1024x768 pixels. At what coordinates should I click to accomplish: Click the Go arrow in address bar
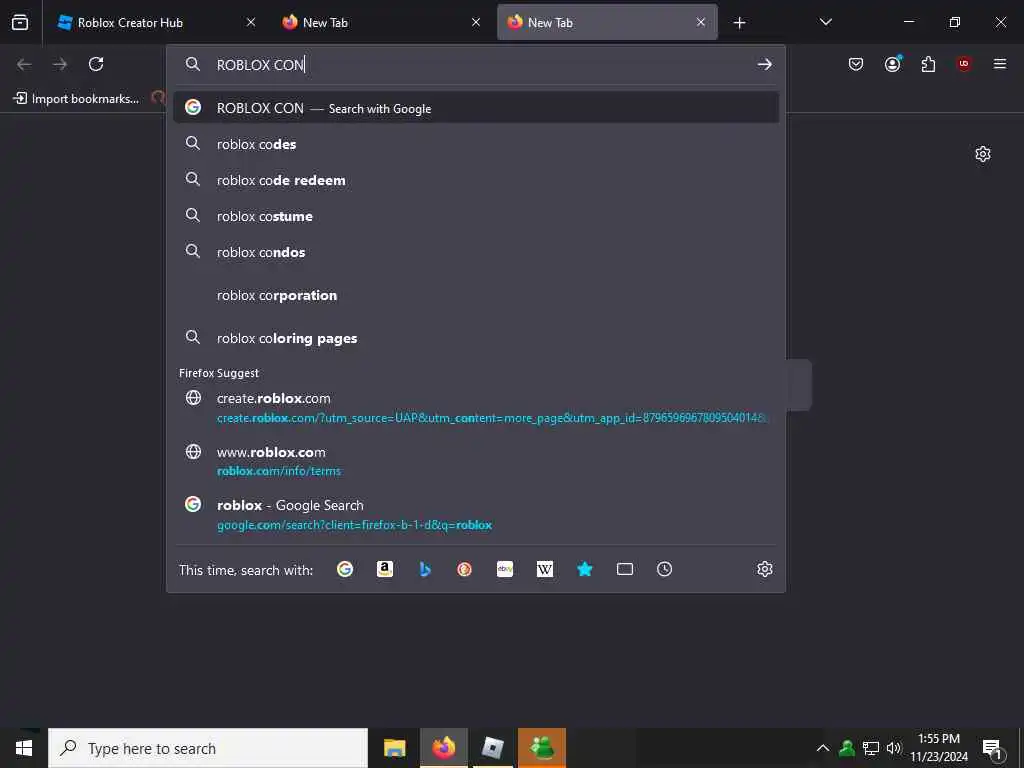pos(764,64)
